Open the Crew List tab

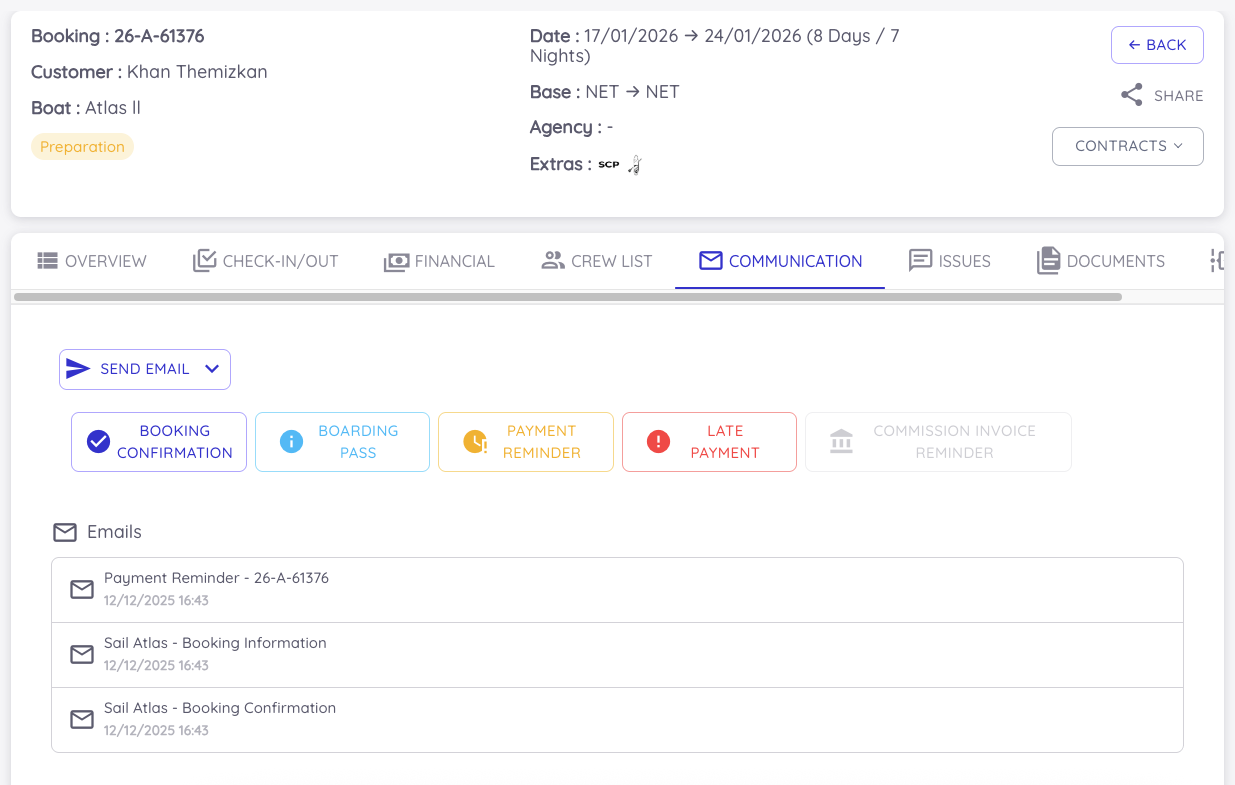pos(597,261)
